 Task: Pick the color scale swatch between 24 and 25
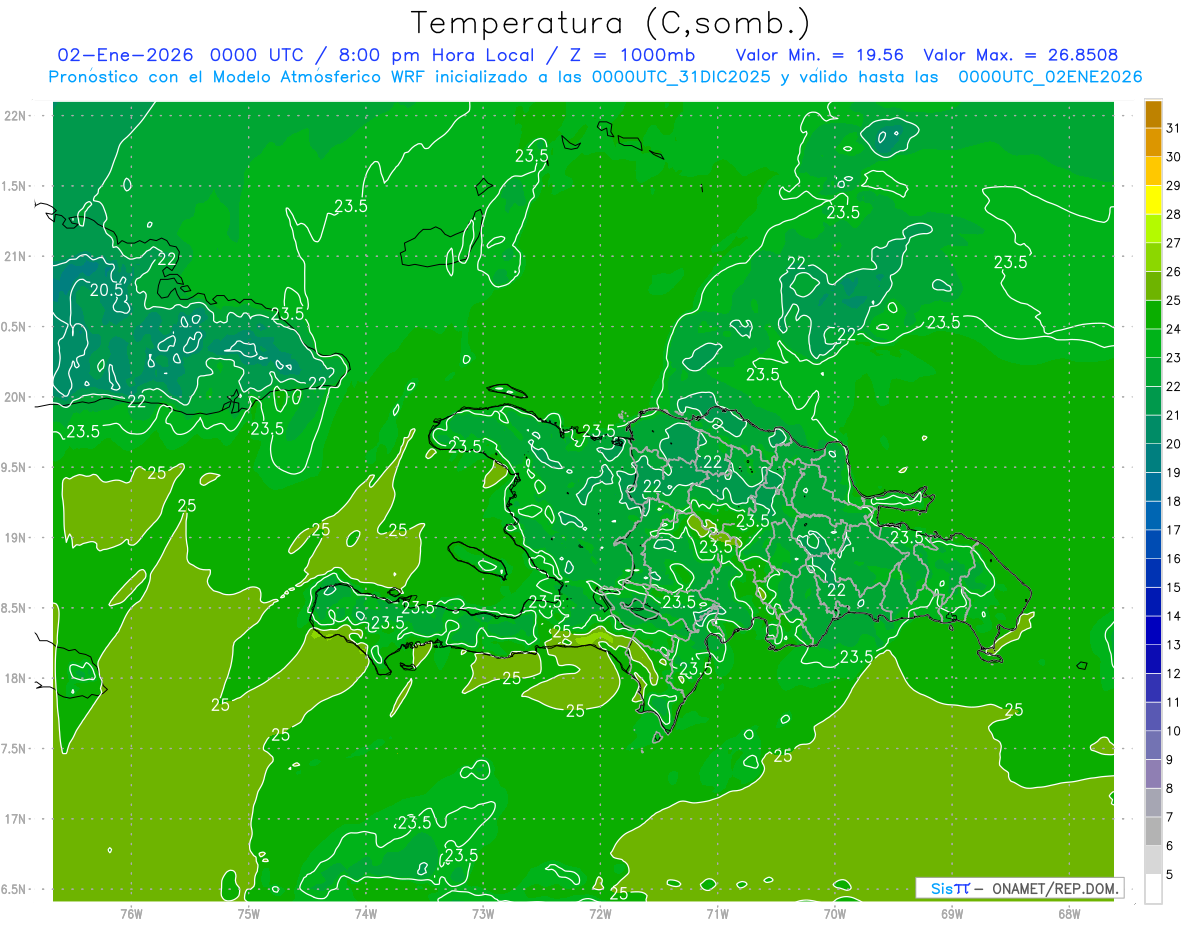tap(1153, 314)
